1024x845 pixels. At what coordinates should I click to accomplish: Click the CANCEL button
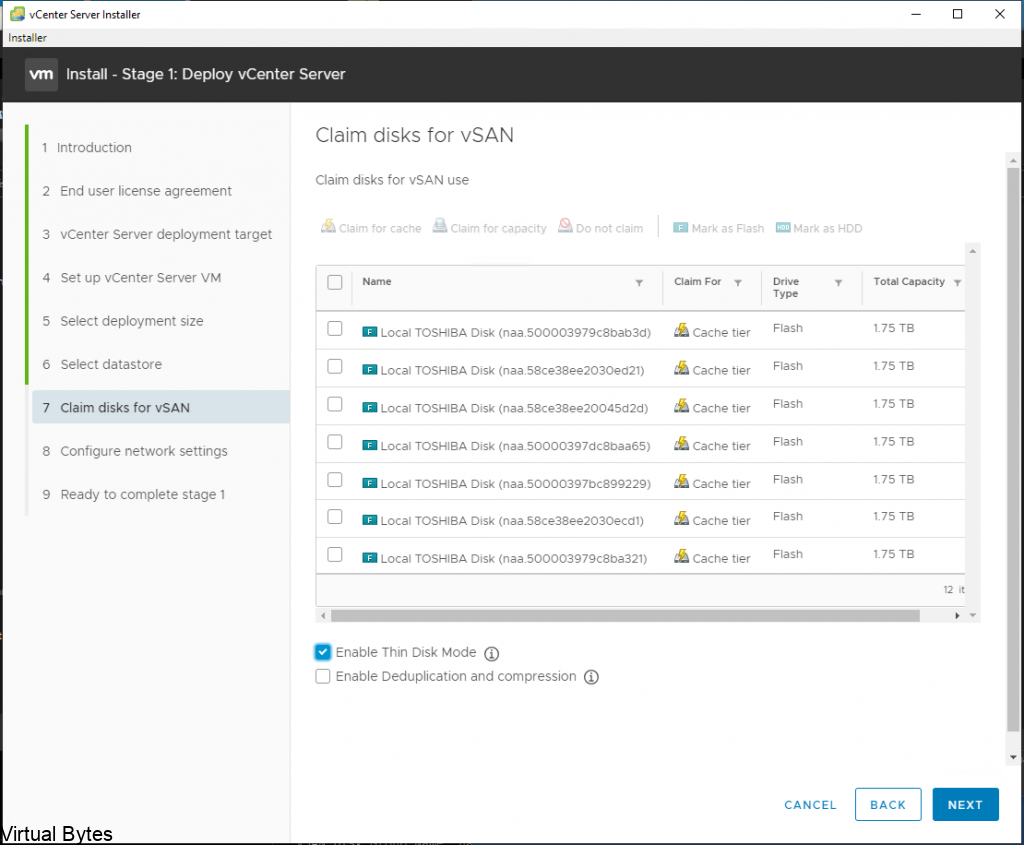[810, 805]
